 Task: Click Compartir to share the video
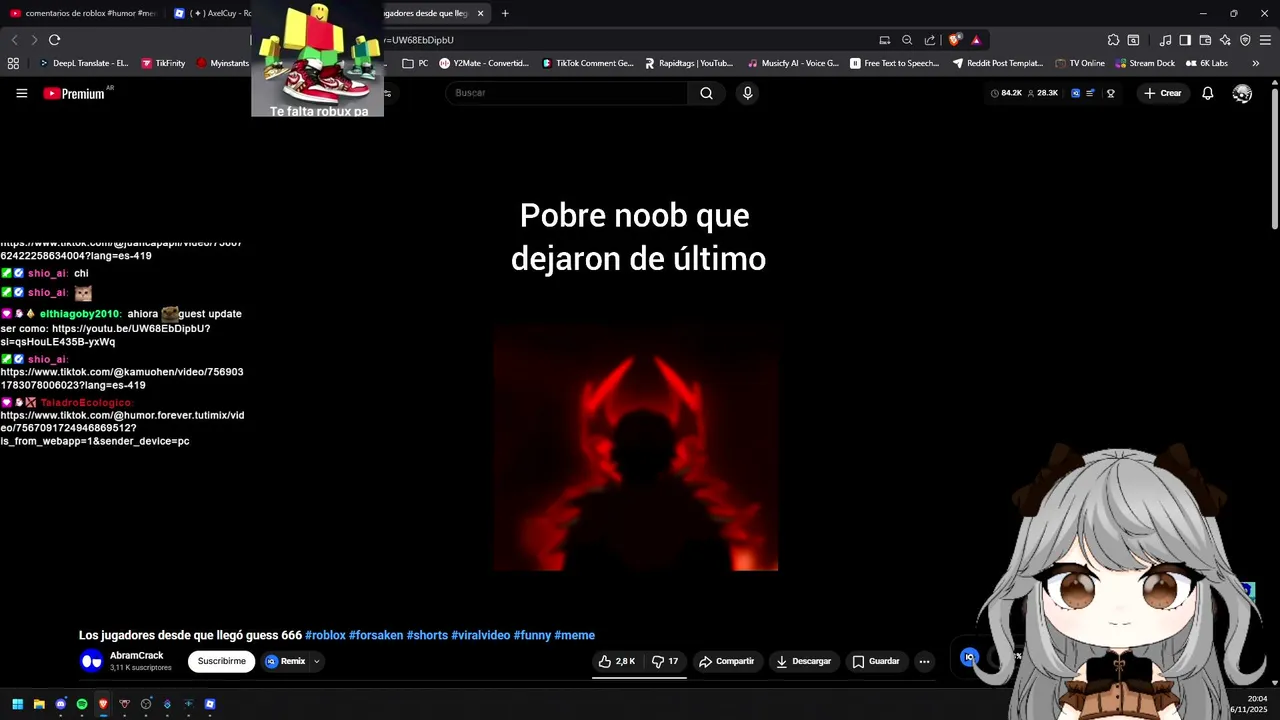coord(727,661)
